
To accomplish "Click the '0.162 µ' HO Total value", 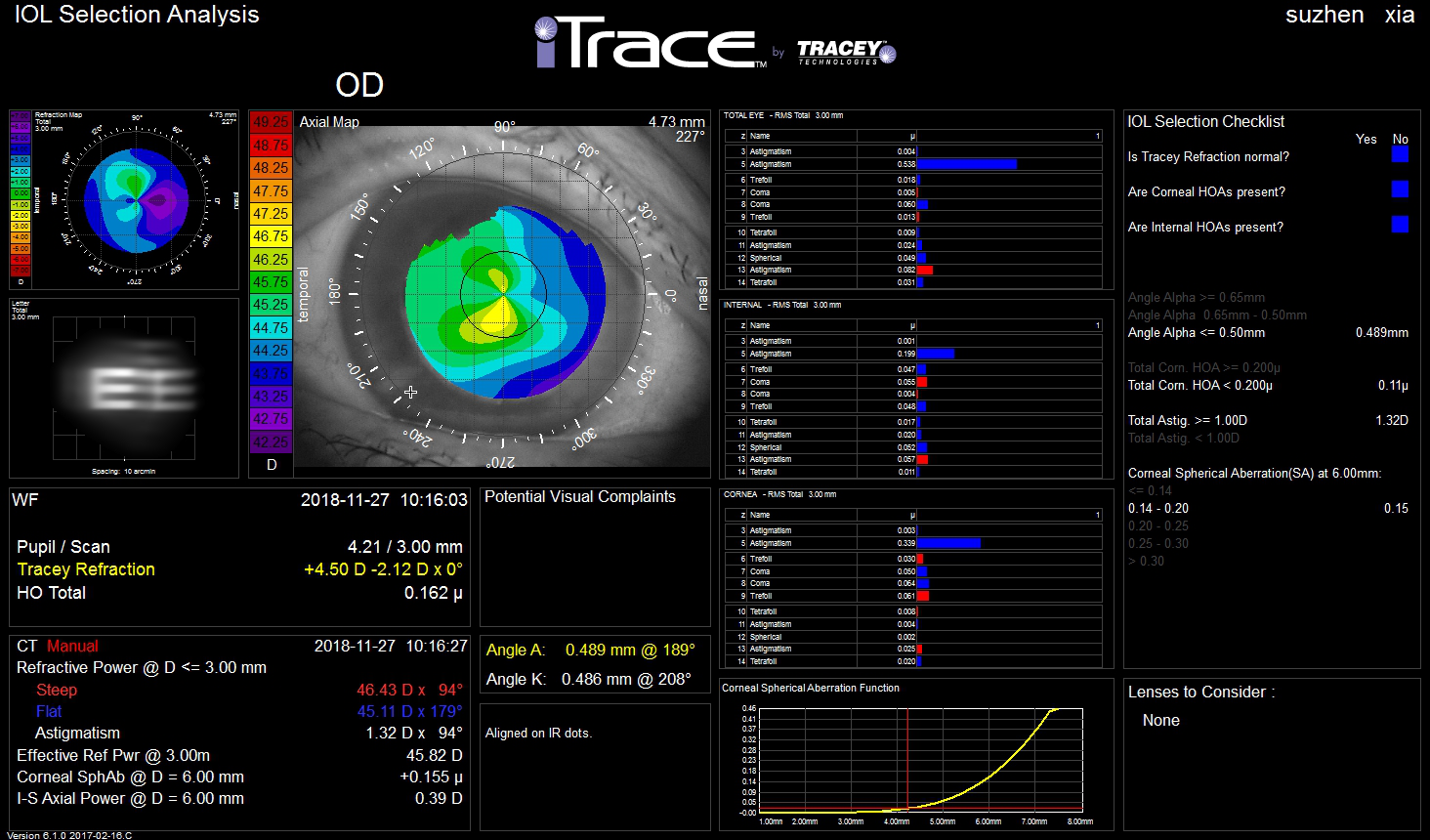I will tap(434, 593).
